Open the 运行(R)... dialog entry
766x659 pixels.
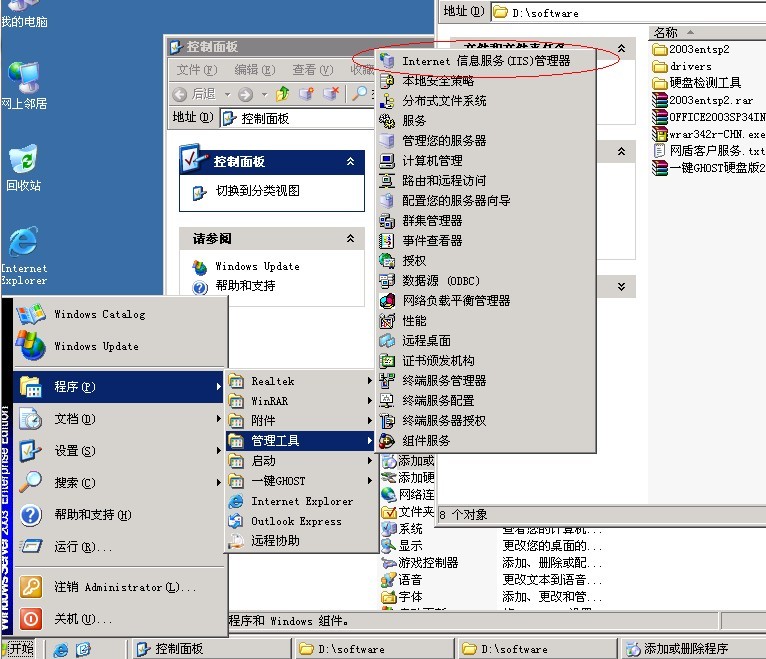119,546
